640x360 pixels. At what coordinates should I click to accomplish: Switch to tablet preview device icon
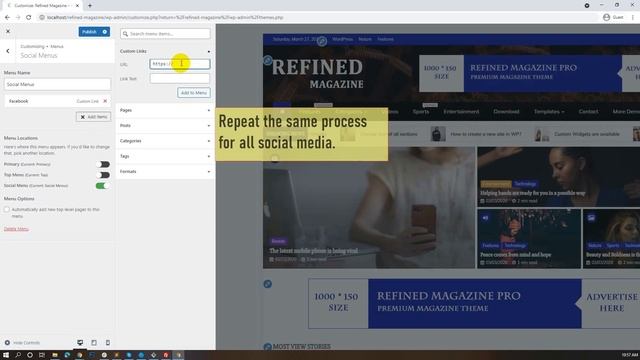click(x=94, y=343)
